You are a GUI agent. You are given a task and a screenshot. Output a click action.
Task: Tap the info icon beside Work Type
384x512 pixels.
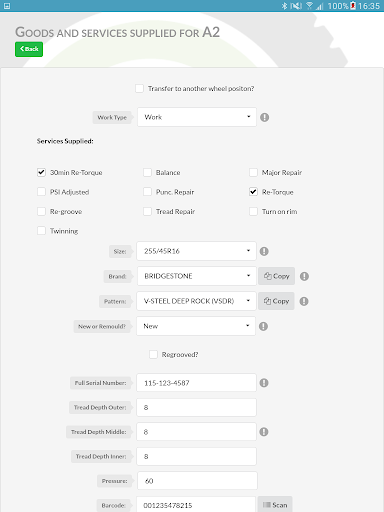[265, 117]
